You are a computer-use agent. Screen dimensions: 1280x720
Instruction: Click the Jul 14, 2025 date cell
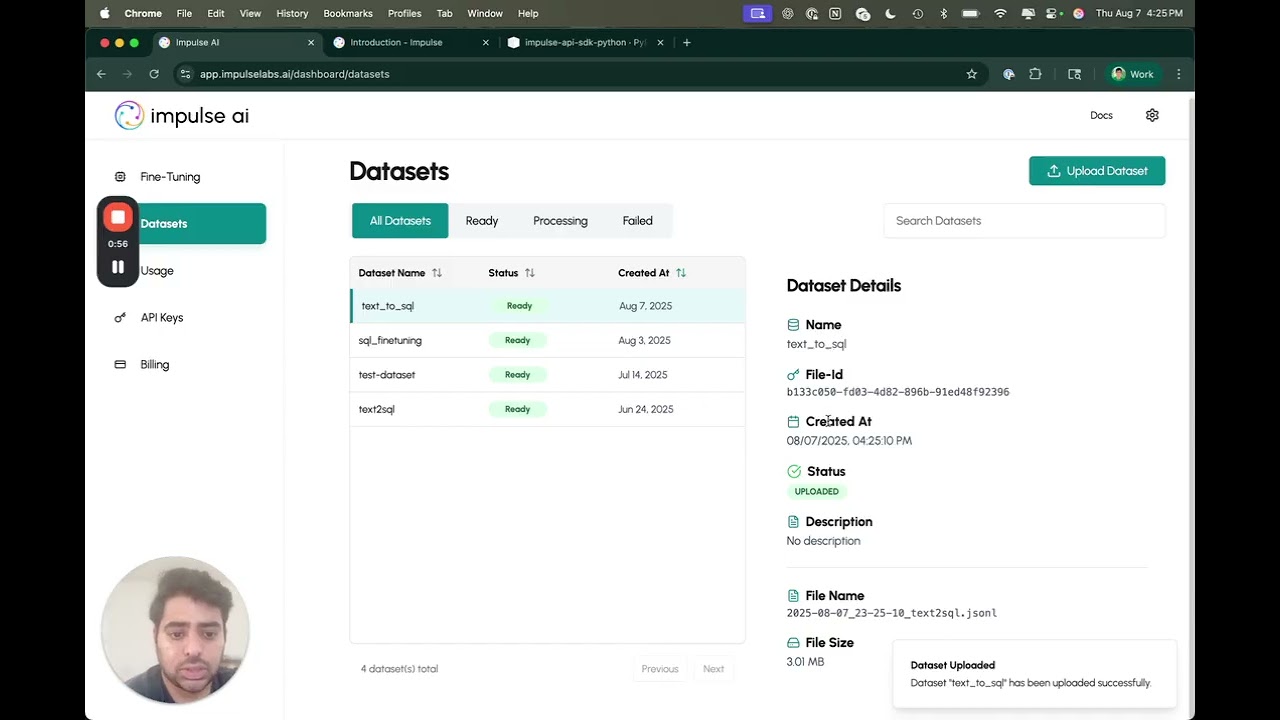point(643,375)
